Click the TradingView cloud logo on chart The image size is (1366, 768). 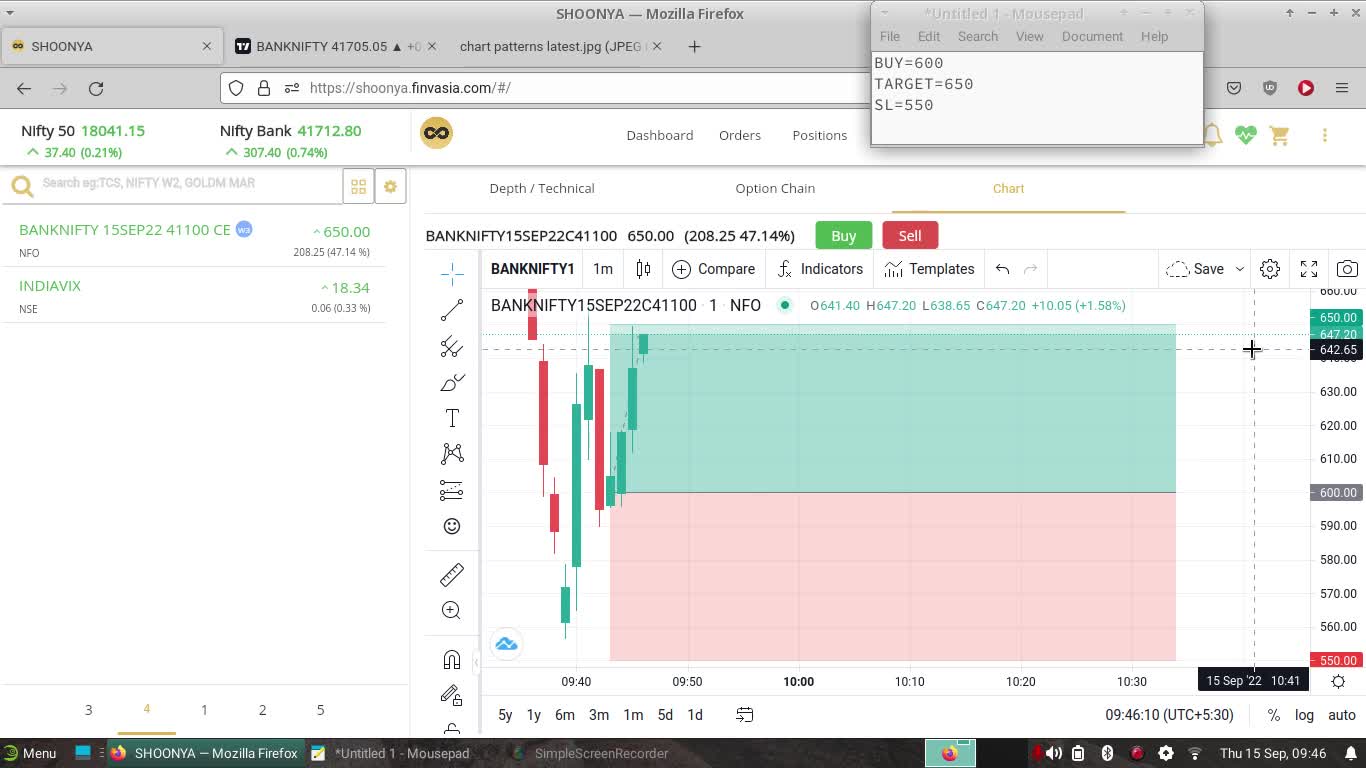coord(506,643)
